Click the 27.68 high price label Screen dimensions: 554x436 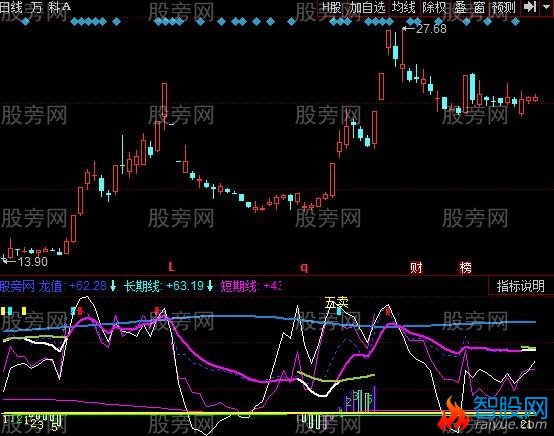point(431,29)
